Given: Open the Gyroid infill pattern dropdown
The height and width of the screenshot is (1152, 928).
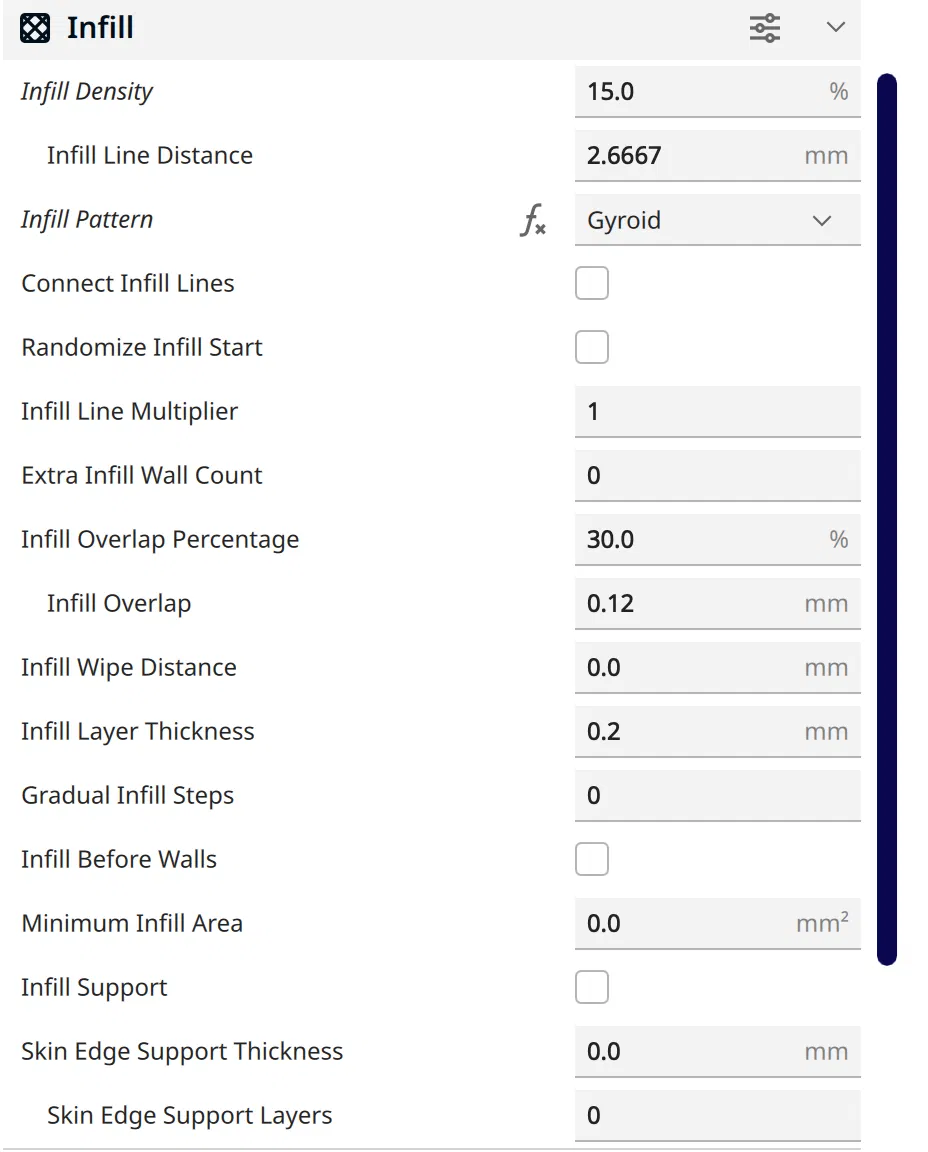Looking at the screenshot, I should (717, 220).
